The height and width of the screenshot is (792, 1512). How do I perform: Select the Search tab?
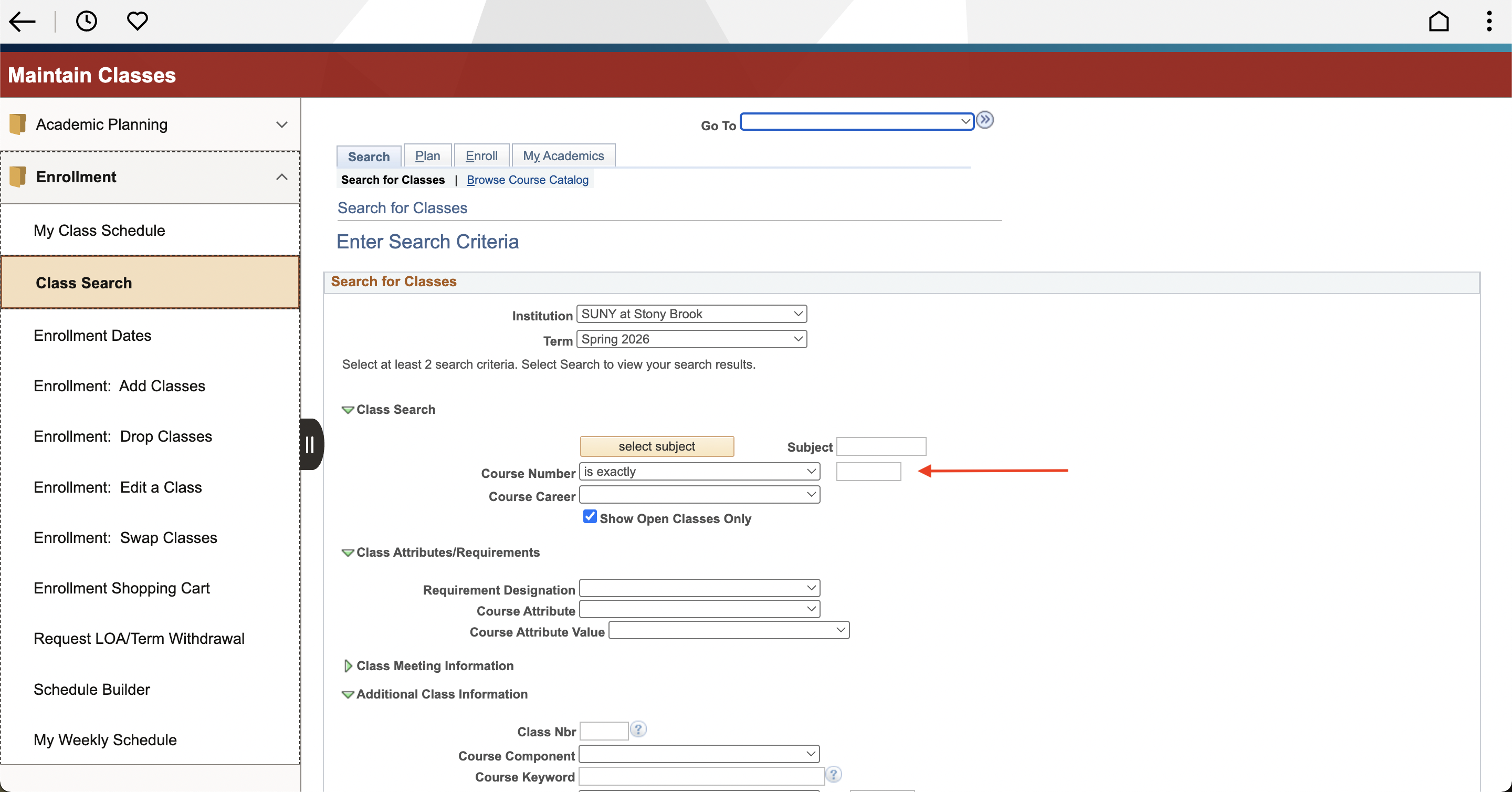pos(369,157)
